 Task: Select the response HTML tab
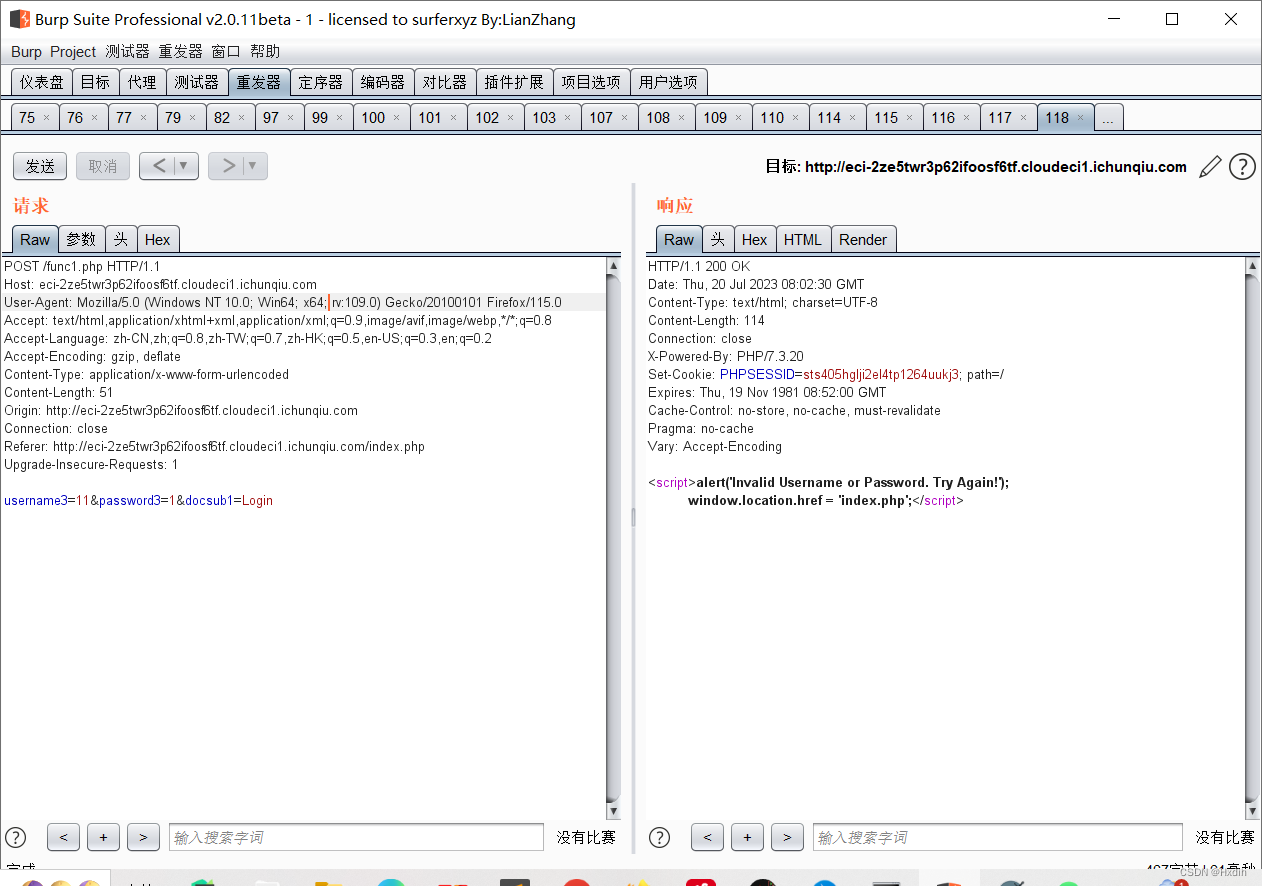coord(803,239)
